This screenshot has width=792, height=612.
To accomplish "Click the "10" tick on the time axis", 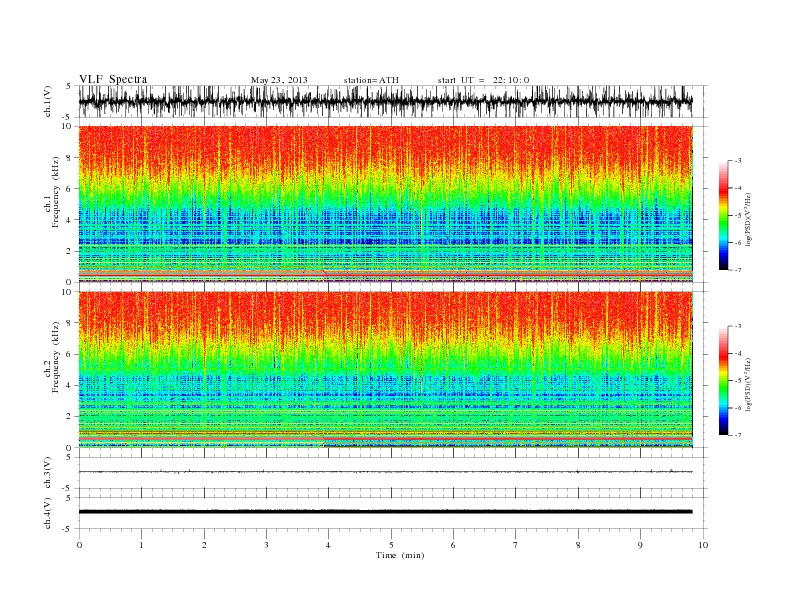I will point(703,545).
